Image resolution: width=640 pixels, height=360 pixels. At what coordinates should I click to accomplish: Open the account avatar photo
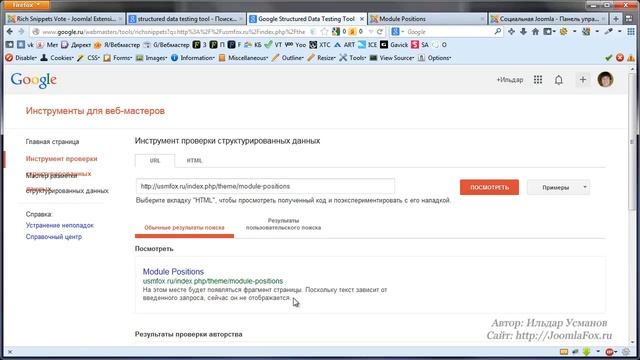pos(605,80)
